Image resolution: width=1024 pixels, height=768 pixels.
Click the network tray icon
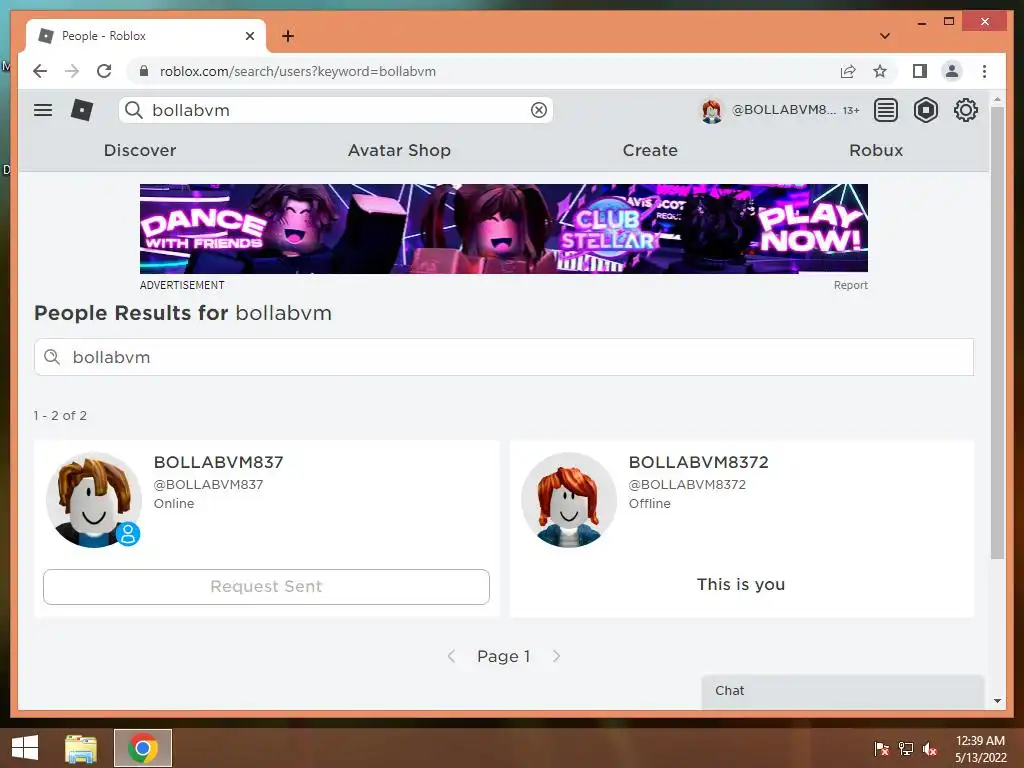pyautogui.click(x=906, y=749)
